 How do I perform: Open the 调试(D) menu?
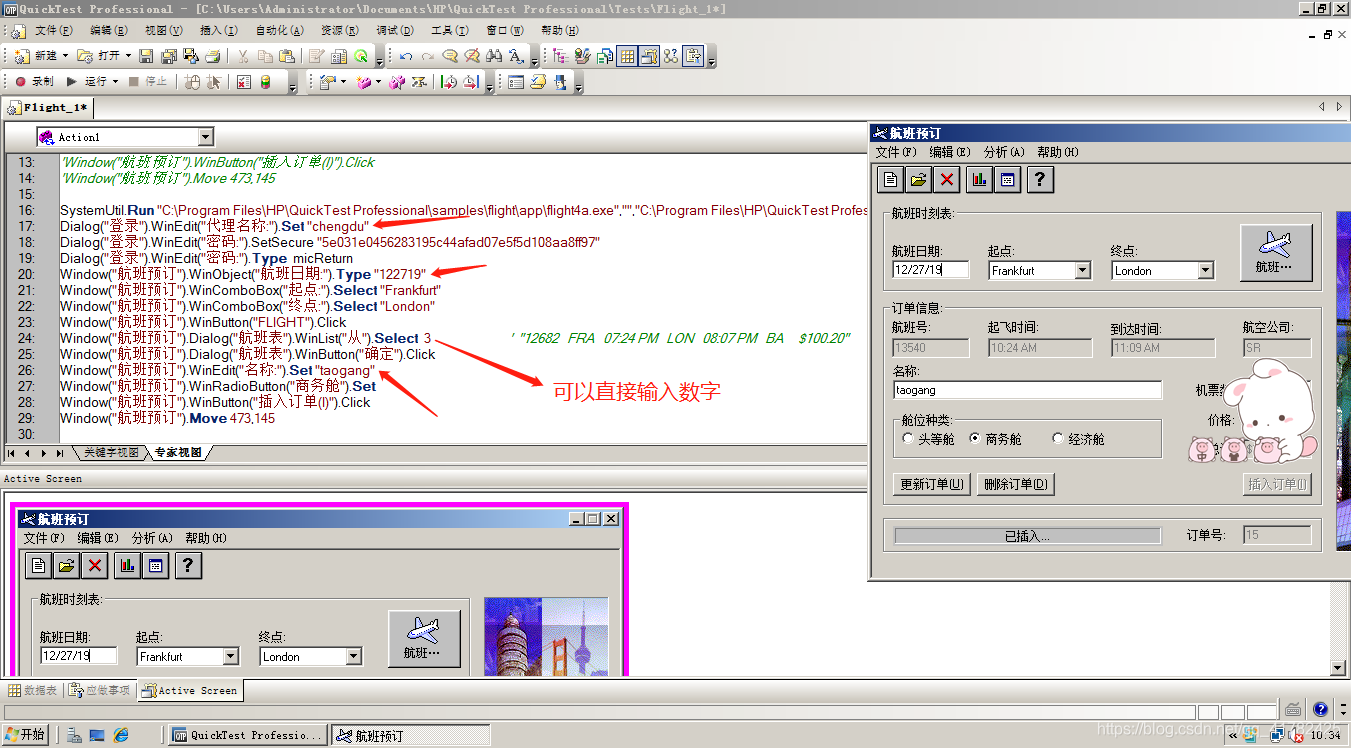(x=395, y=31)
